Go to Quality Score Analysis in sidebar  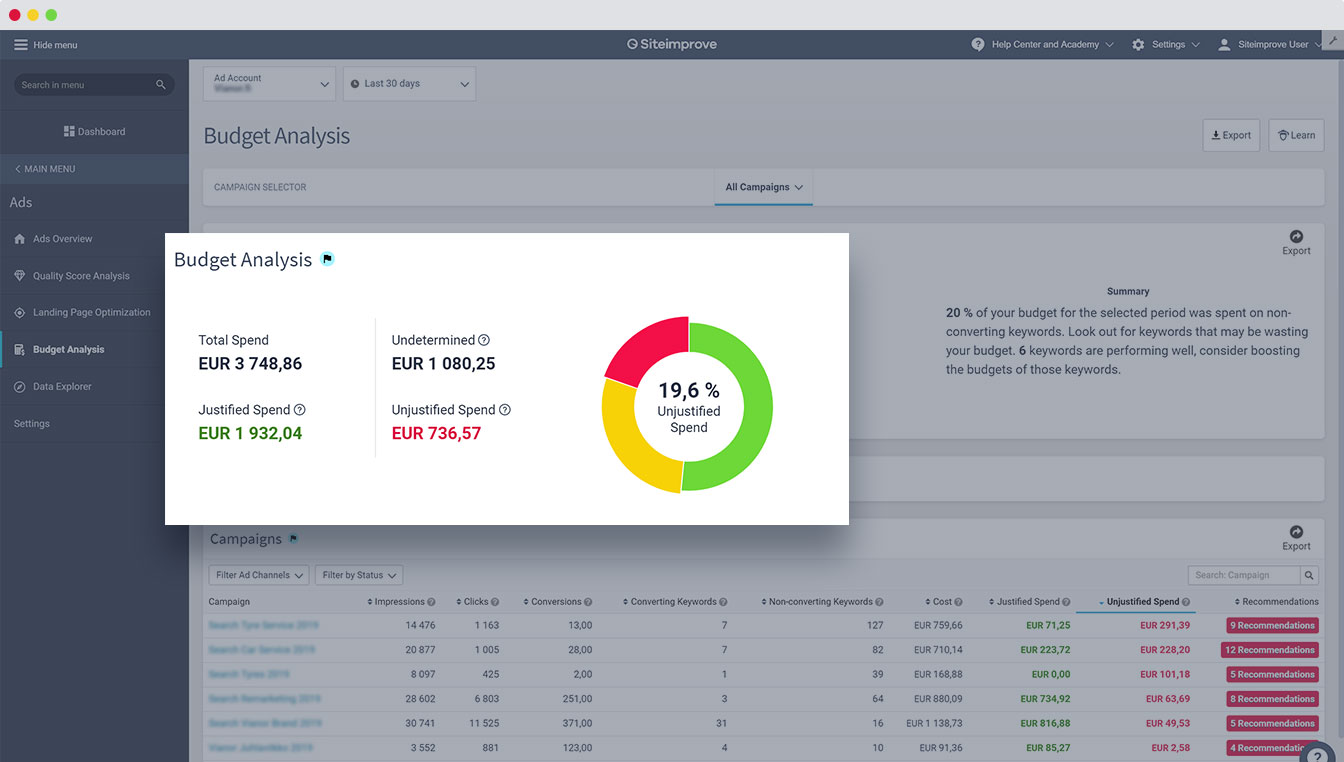pyautogui.click(x=81, y=276)
